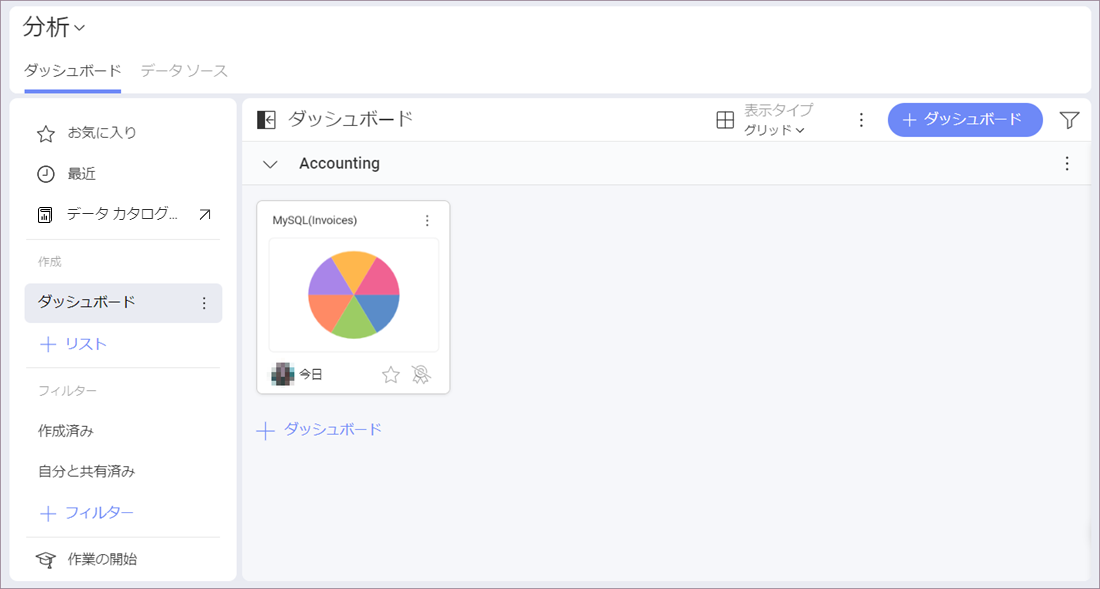Switch to the データ ソース tab

click(x=185, y=71)
